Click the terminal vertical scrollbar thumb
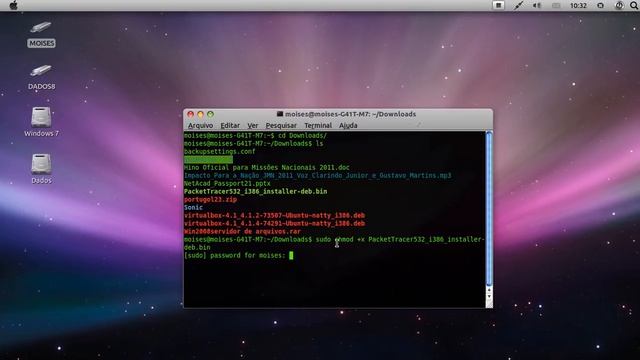640x360 pixels. coord(489,209)
